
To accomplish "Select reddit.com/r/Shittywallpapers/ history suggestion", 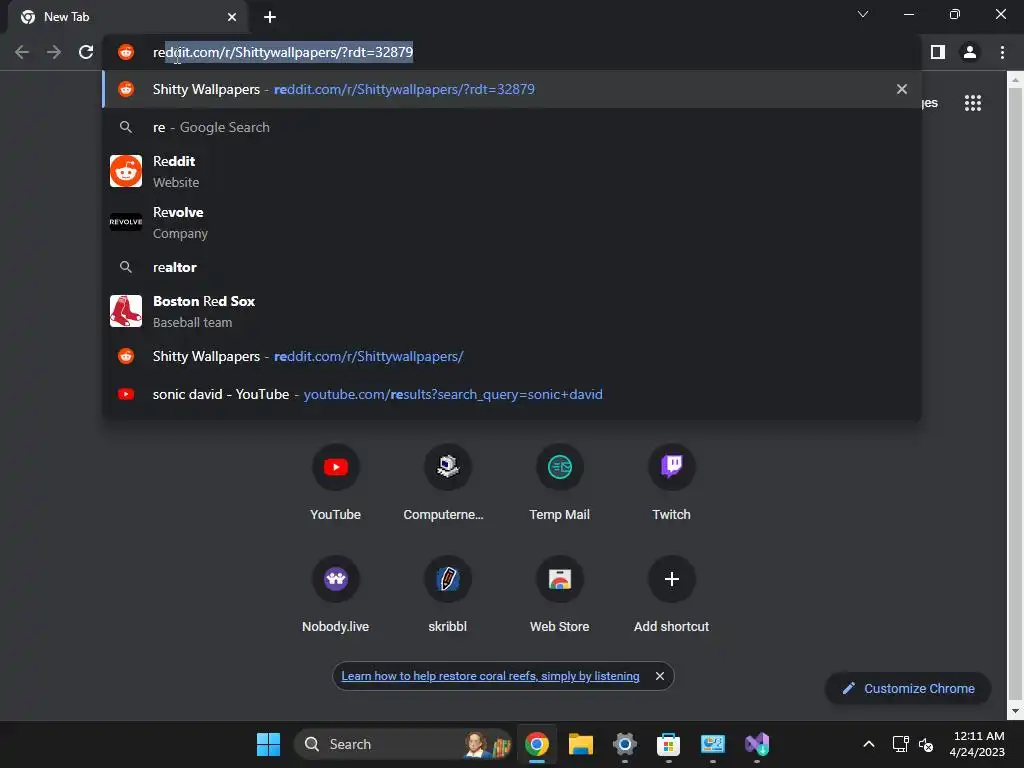I will [512, 357].
